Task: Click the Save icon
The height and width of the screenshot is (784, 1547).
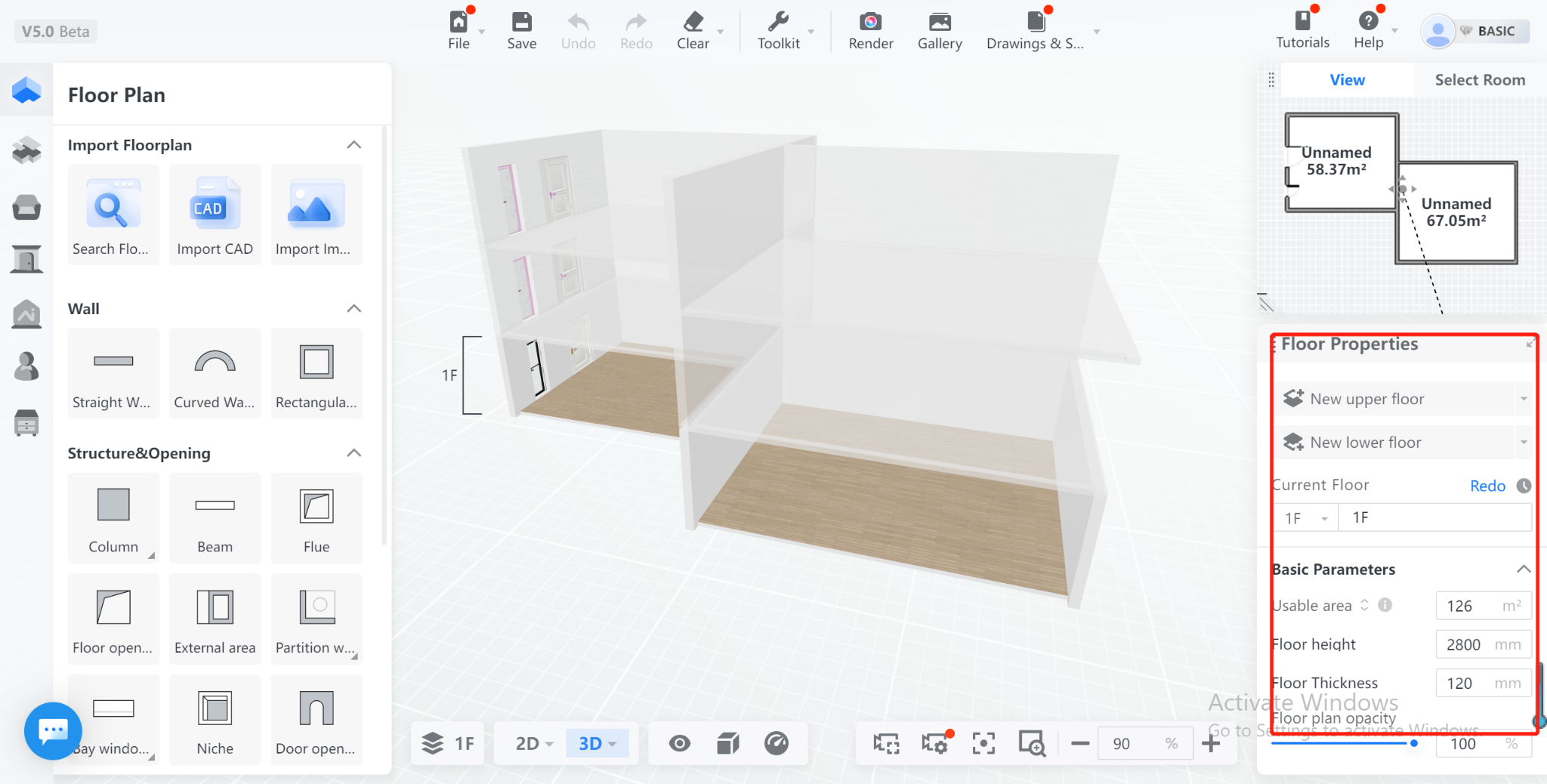Action: (x=521, y=23)
